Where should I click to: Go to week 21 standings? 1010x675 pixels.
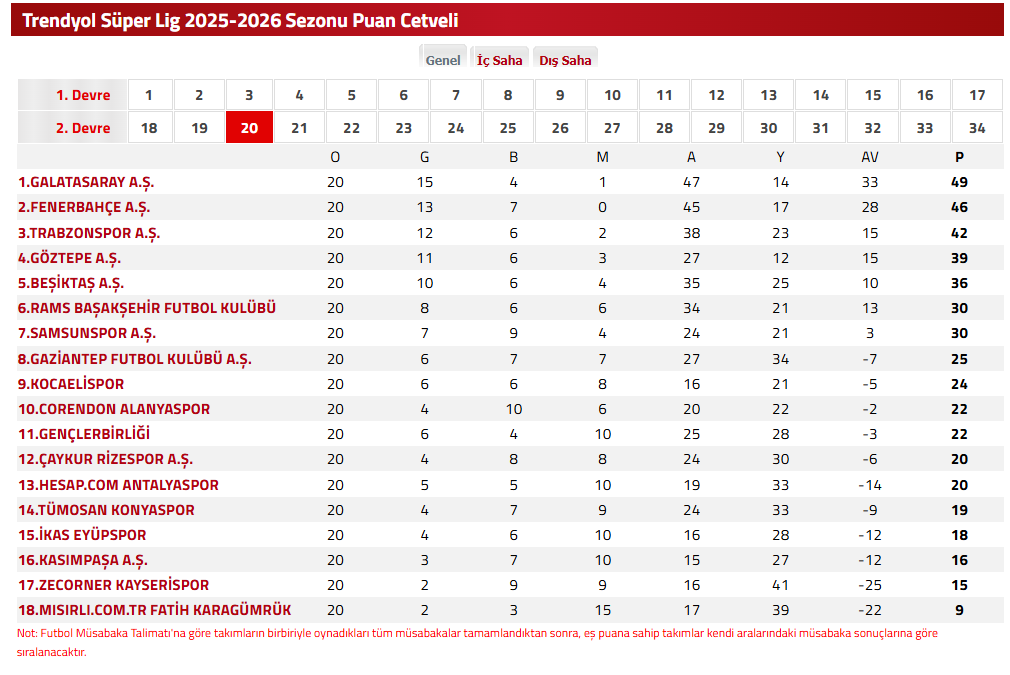click(299, 128)
